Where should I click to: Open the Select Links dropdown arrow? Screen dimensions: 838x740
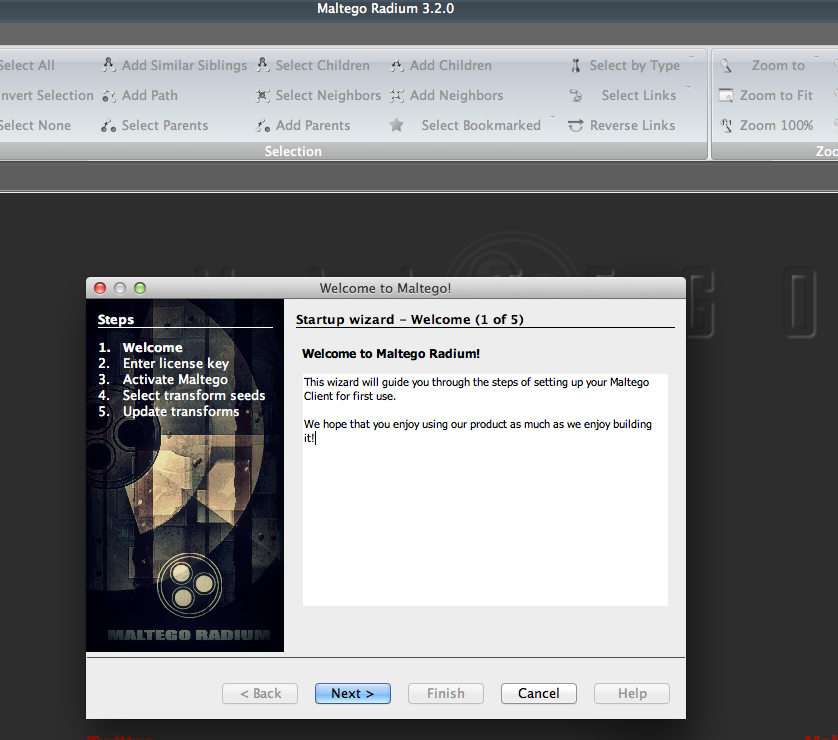688,87
